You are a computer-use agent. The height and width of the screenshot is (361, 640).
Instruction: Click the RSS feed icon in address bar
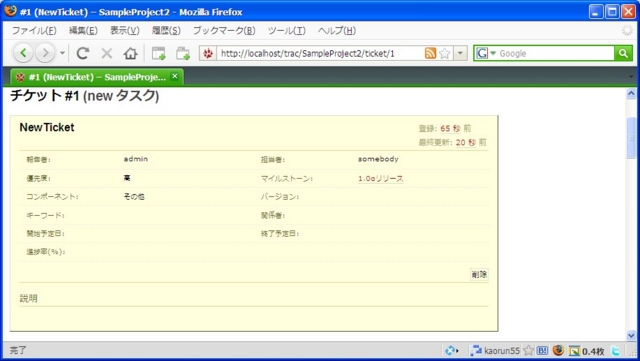pos(430,53)
